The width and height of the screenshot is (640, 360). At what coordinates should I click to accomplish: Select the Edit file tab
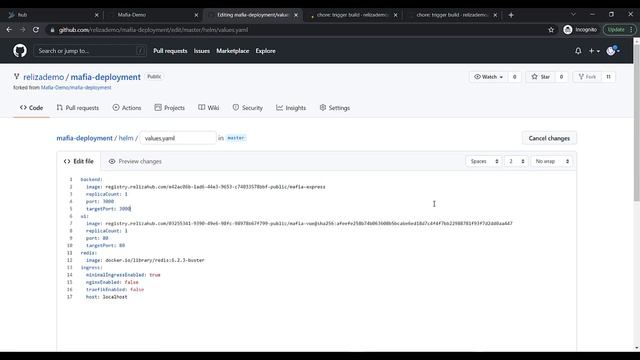[x=79, y=161]
